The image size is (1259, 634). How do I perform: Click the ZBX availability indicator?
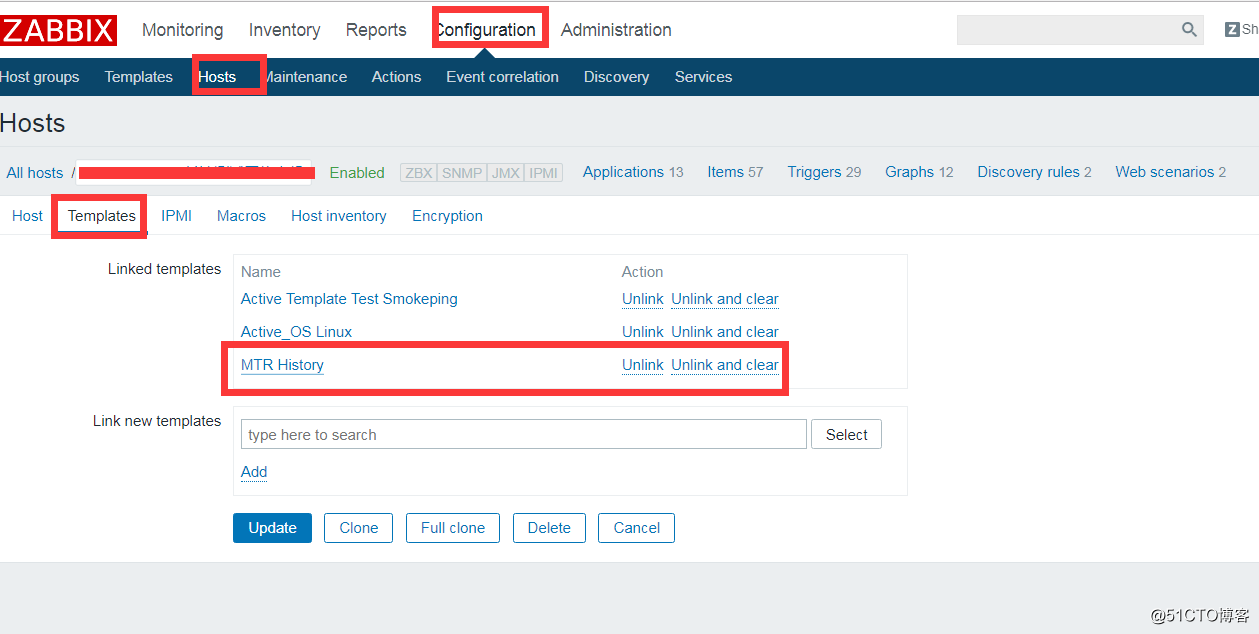[x=419, y=173]
